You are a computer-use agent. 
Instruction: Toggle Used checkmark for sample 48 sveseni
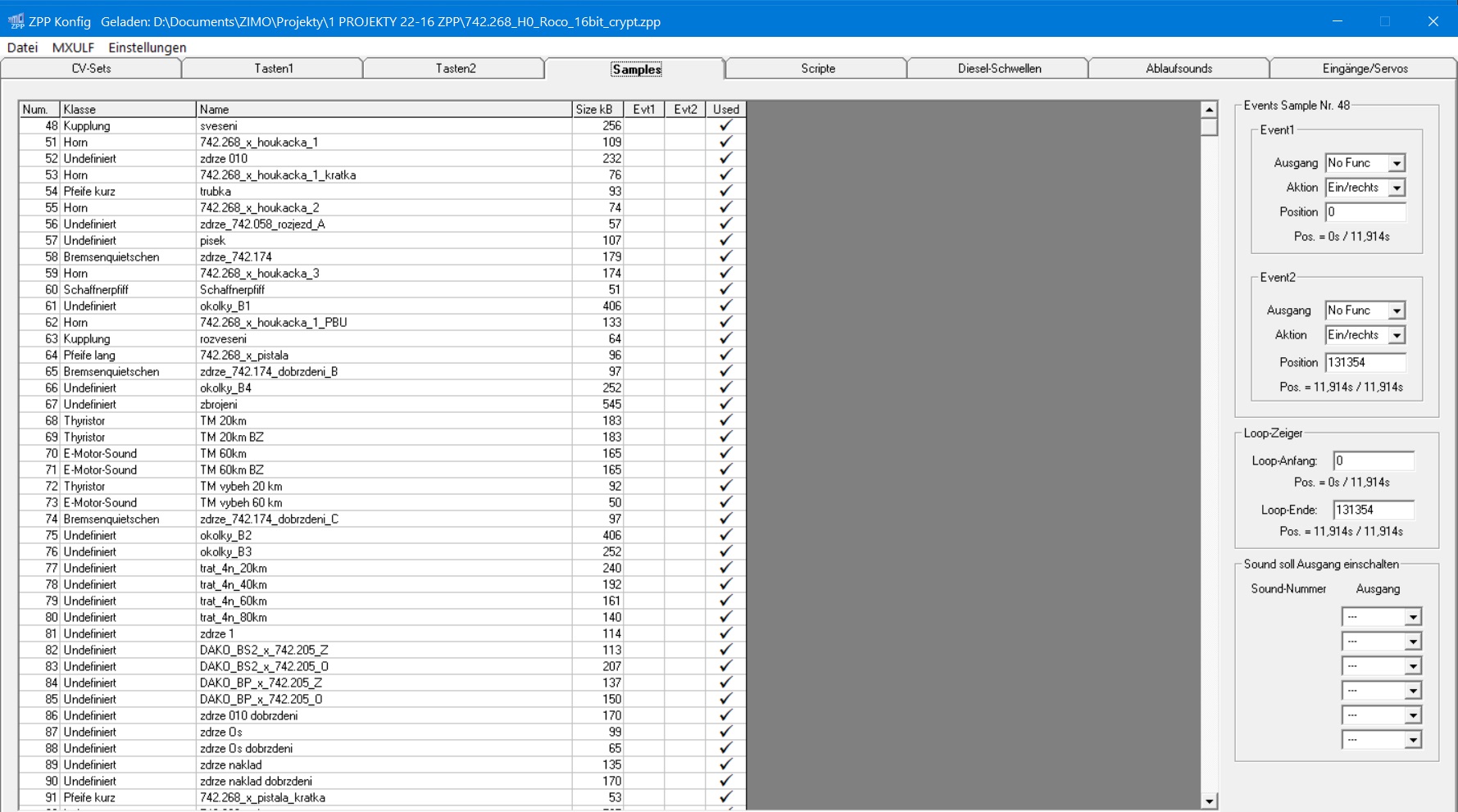point(725,125)
